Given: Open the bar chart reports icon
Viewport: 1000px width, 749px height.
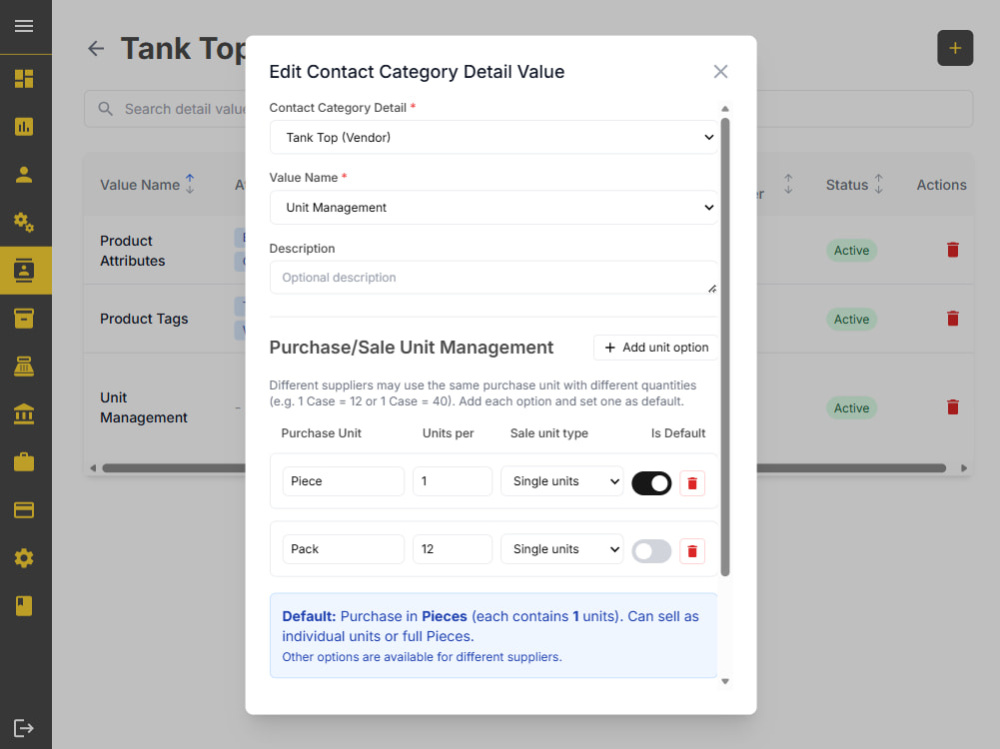Looking at the screenshot, I should point(24,126).
